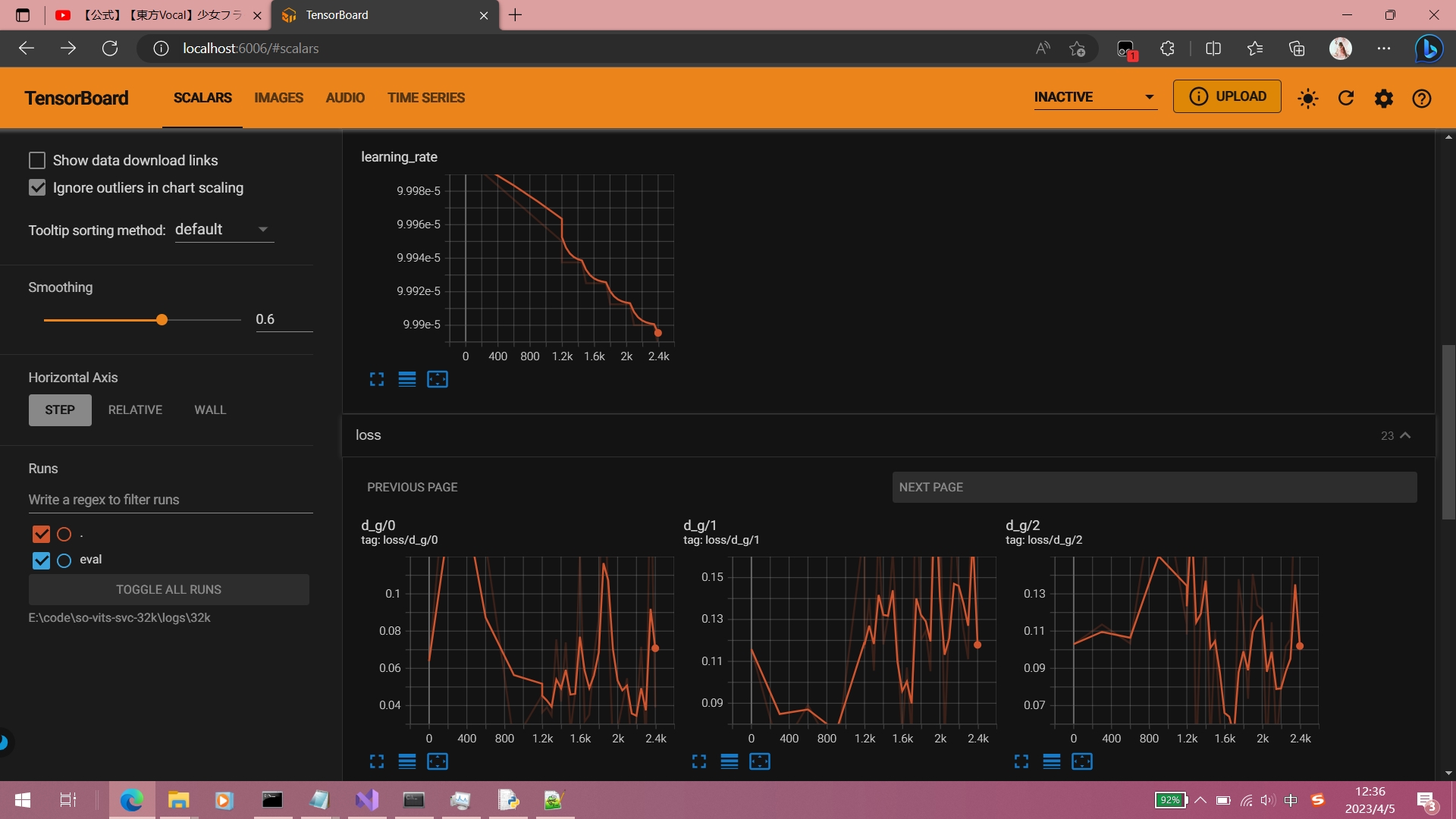The height and width of the screenshot is (819, 1456).
Task: Open the TIME SERIES tab
Action: [425, 98]
